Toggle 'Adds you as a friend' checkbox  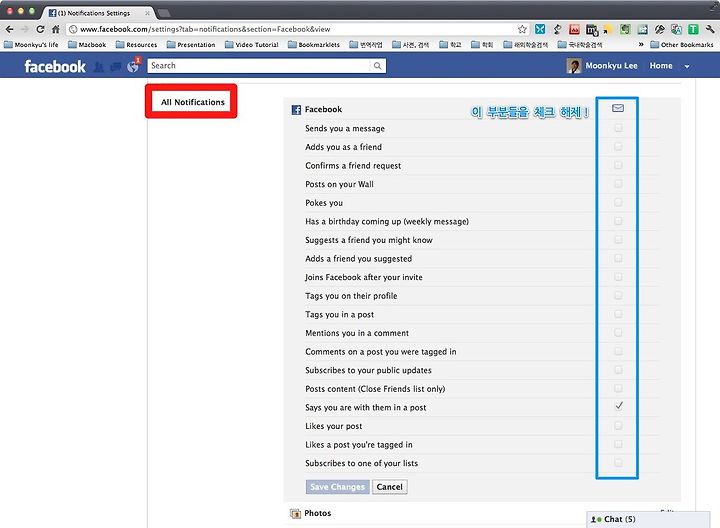tap(618, 147)
